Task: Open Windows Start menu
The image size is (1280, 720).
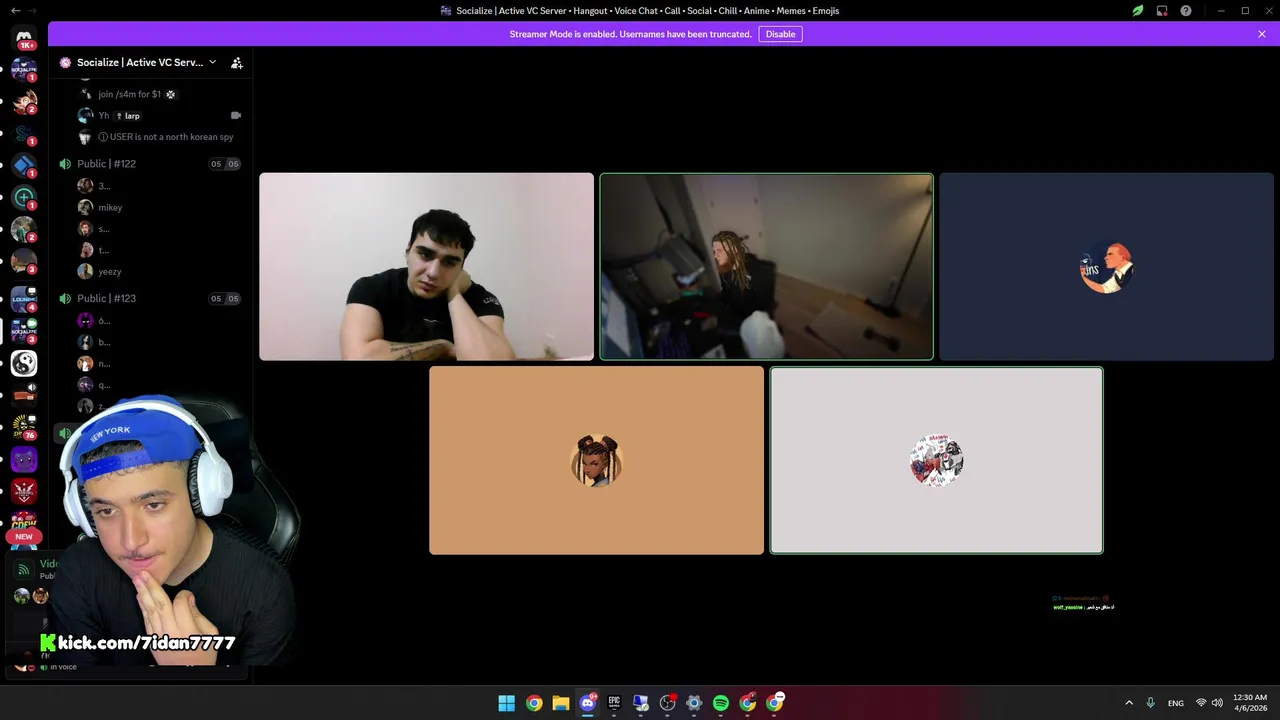Action: pos(507,703)
